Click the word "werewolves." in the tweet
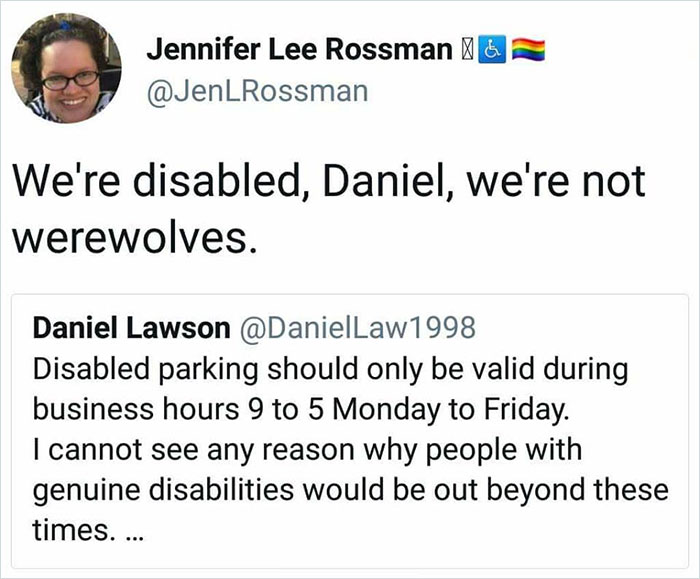The image size is (700, 579). tap(127, 239)
